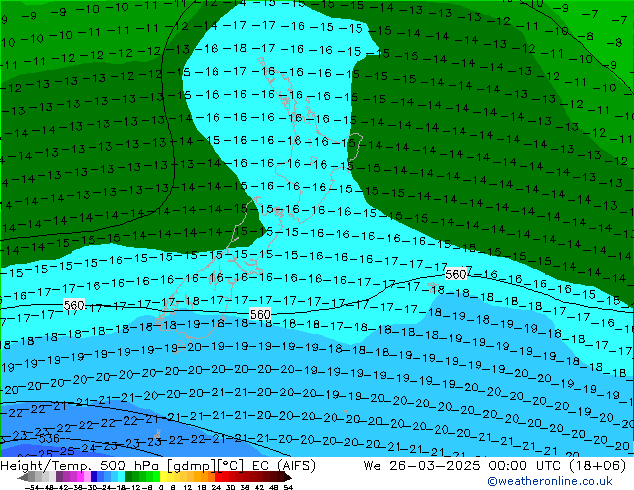Click the yellow swatch in the temperature legend
The width and height of the screenshot is (634, 490).
tap(163, 478)
